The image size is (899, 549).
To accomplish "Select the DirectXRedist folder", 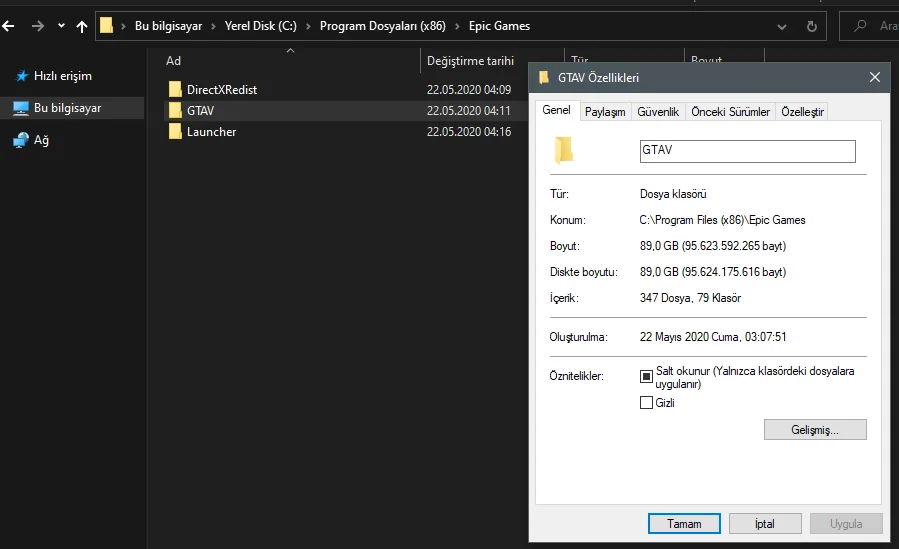I will (x=222, y=89).
